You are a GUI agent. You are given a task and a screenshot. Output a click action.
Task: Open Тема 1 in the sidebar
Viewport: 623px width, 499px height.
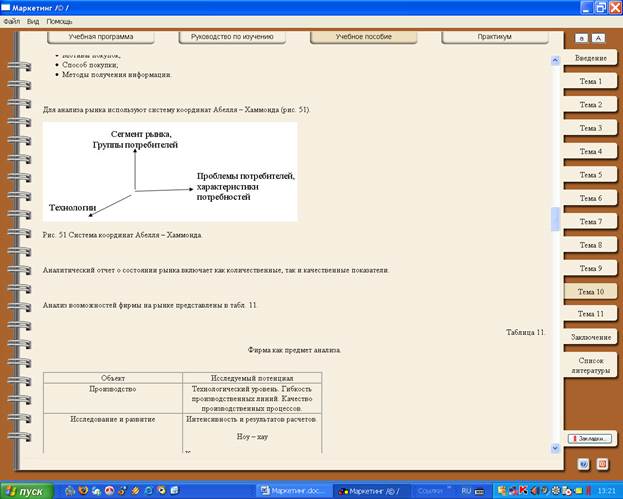tap(590, 81)
